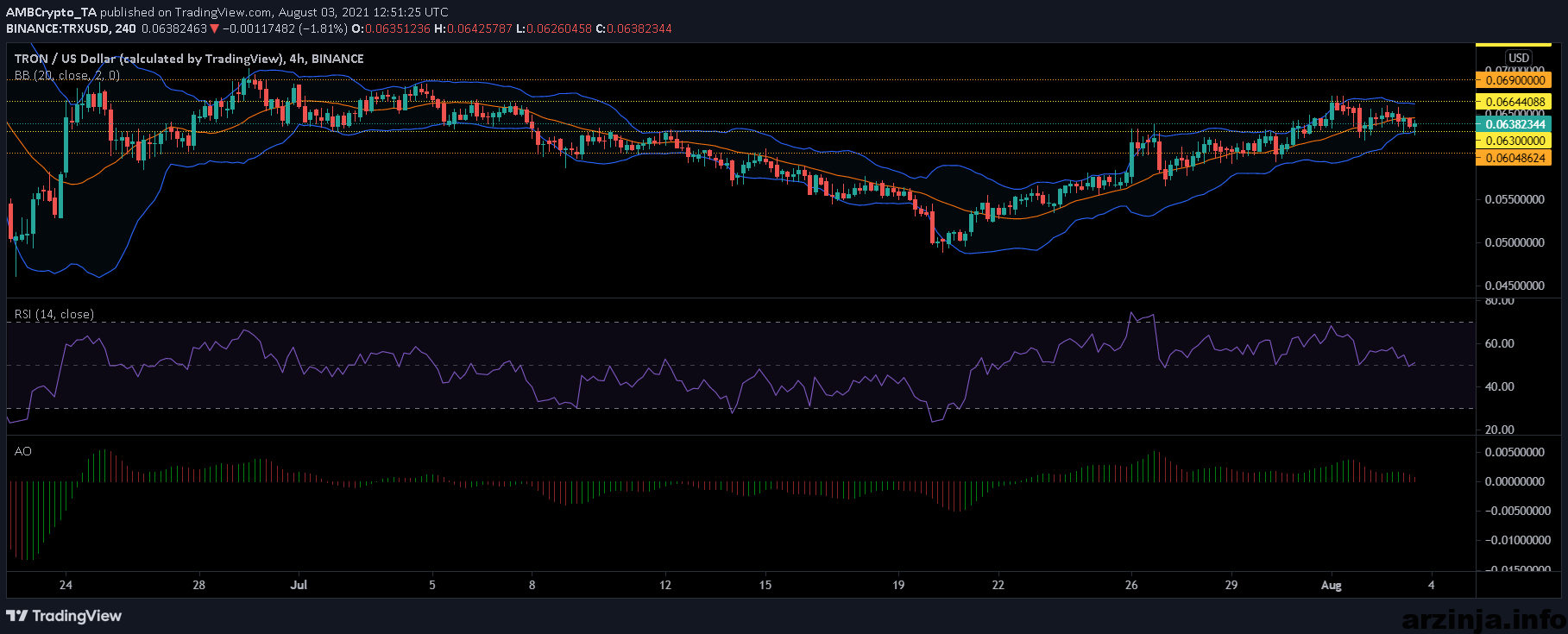Click the TradingView wordmark at bottom left
1568x634 pixels.
tap(76, 616)
